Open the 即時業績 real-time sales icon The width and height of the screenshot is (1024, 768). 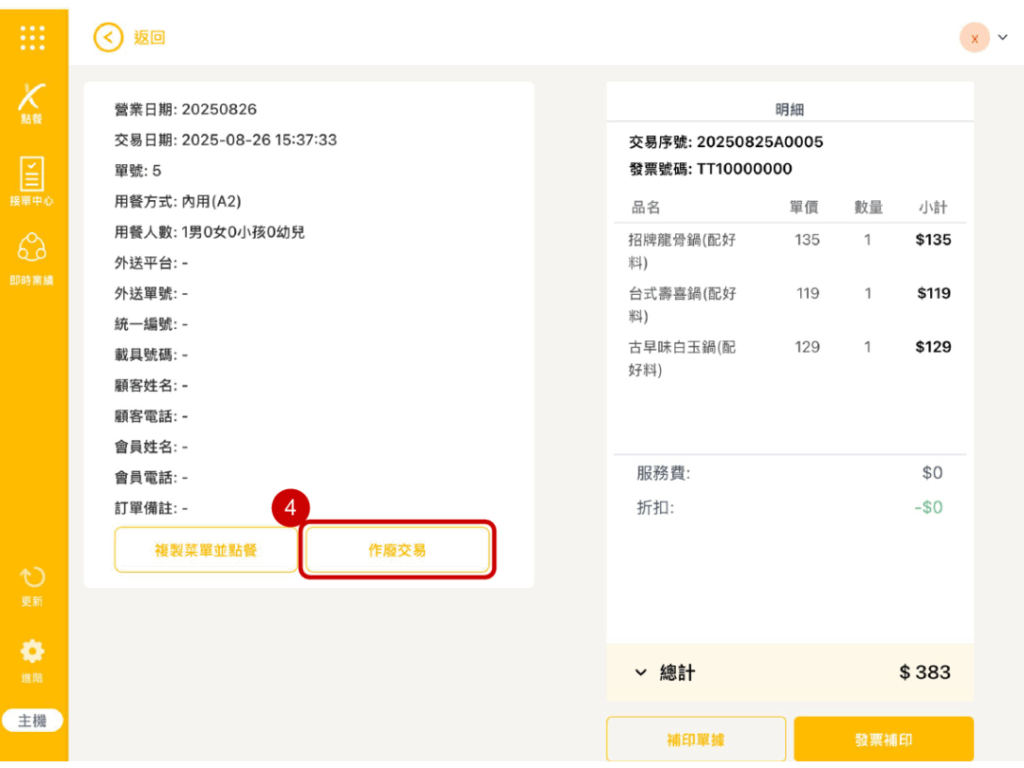(33, 250)
